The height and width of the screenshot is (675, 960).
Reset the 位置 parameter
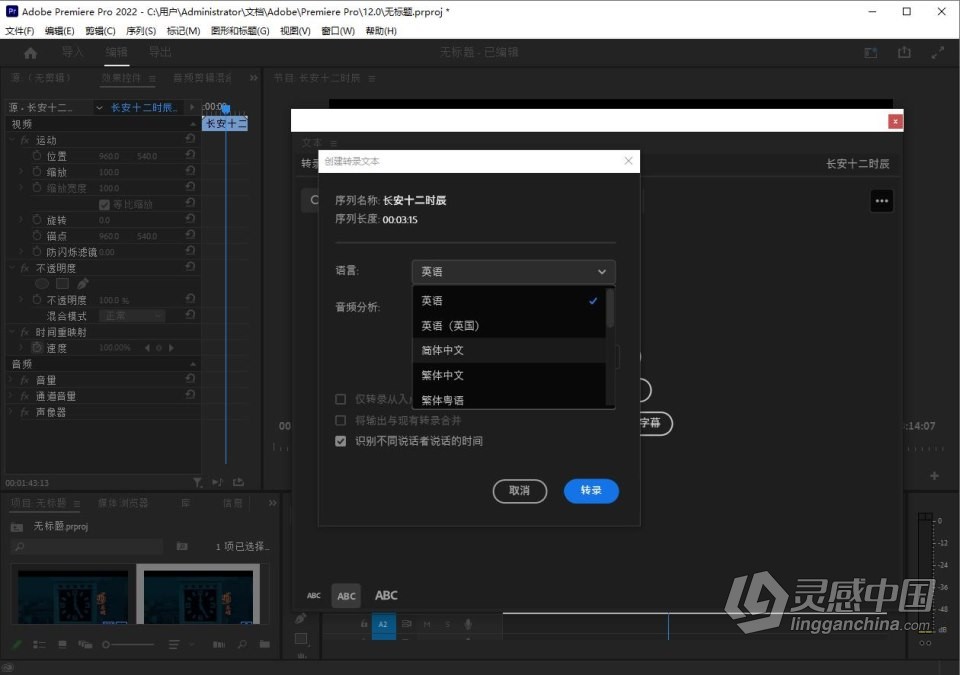pos(190,155)
